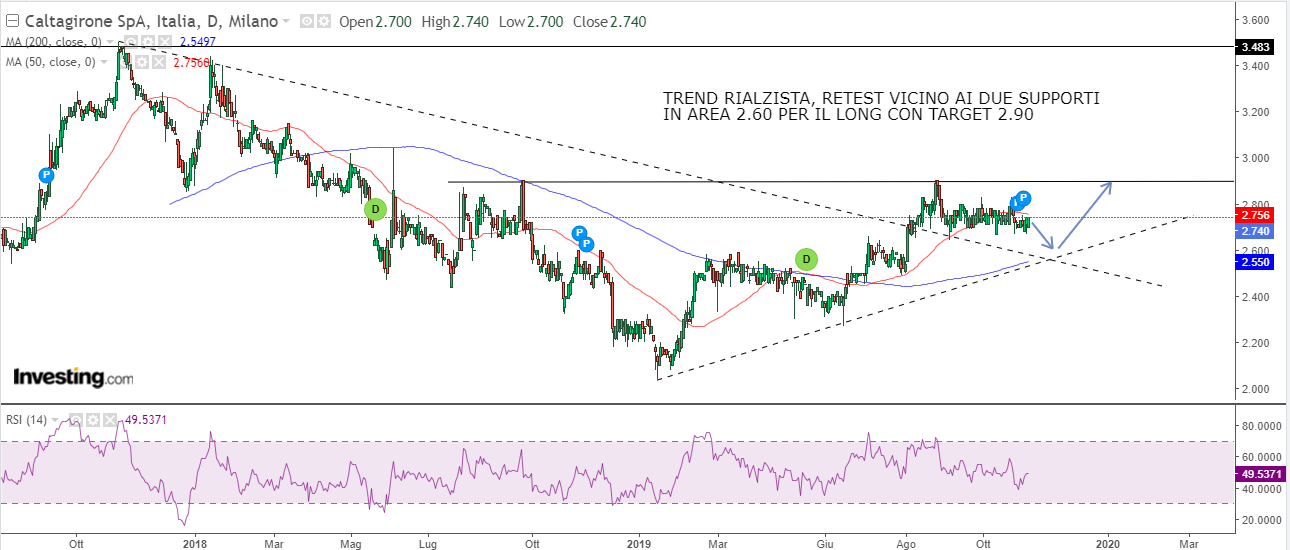
Task: Click the green D dividend marker near Giu 2019
Action: 806,259
